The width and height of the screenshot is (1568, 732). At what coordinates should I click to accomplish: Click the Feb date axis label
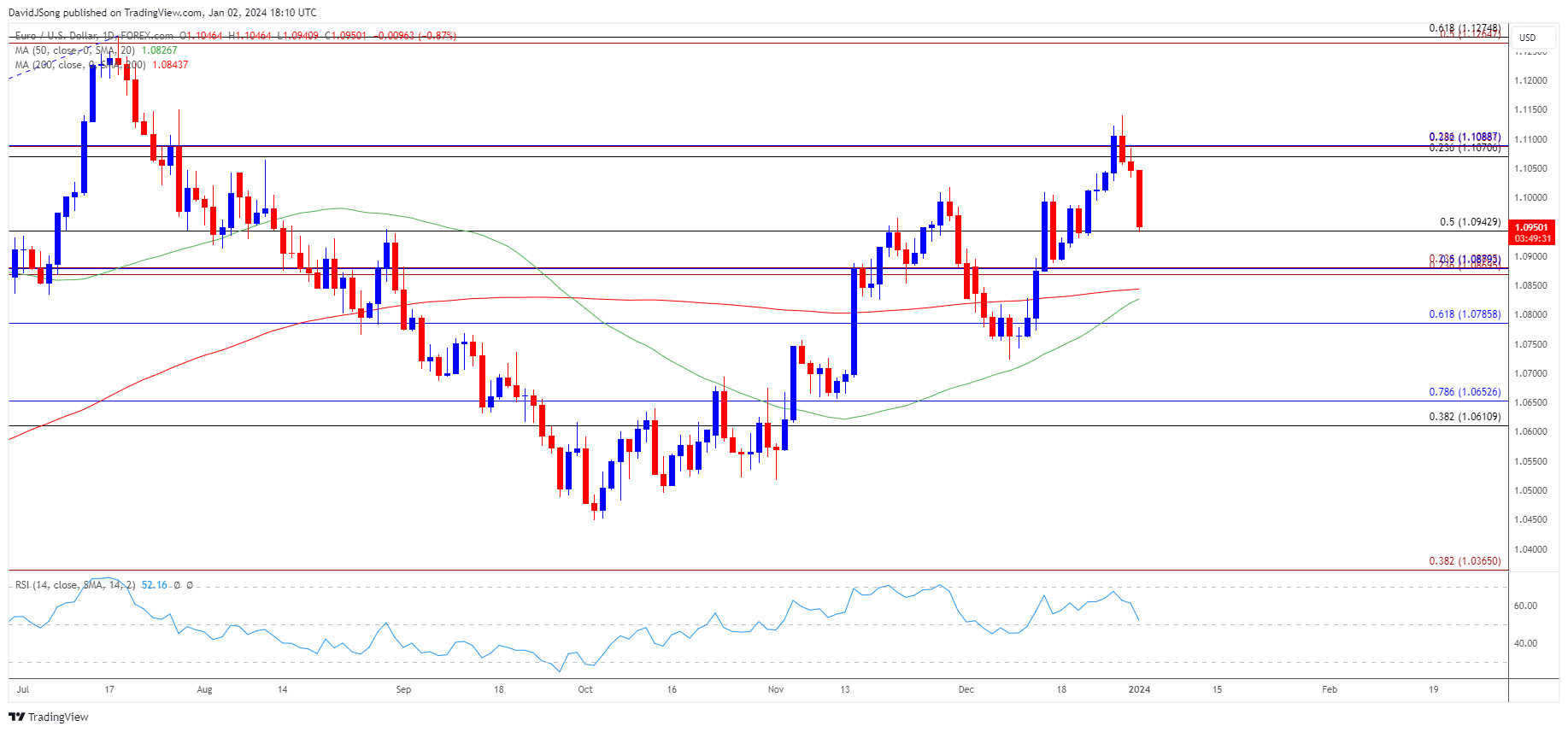[1330, 689]
